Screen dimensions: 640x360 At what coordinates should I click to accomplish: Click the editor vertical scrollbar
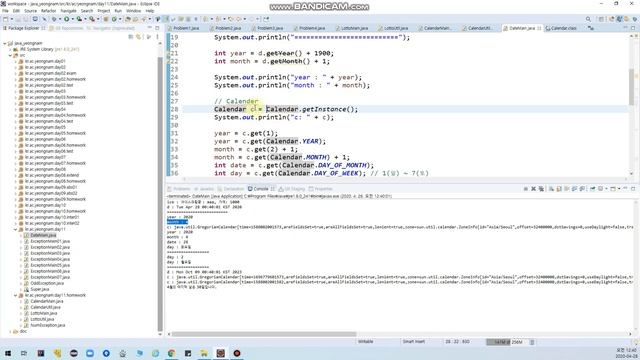pos(631,87)
